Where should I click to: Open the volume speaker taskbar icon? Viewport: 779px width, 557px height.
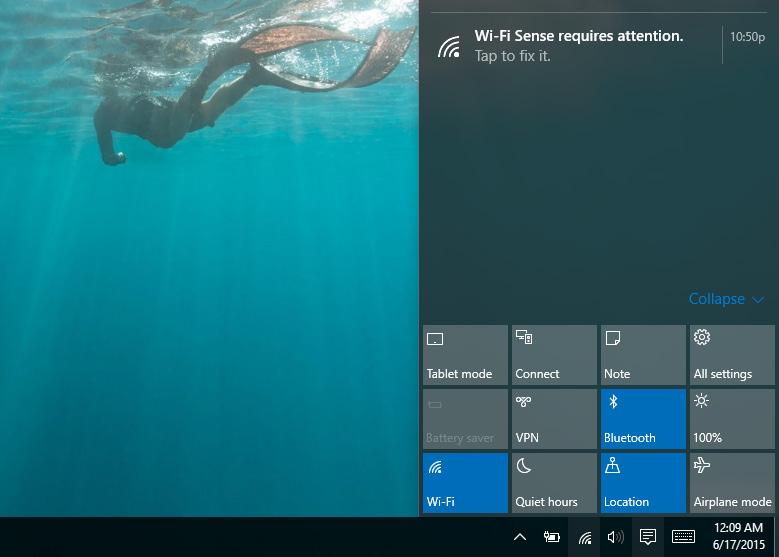tap(616, 537)
